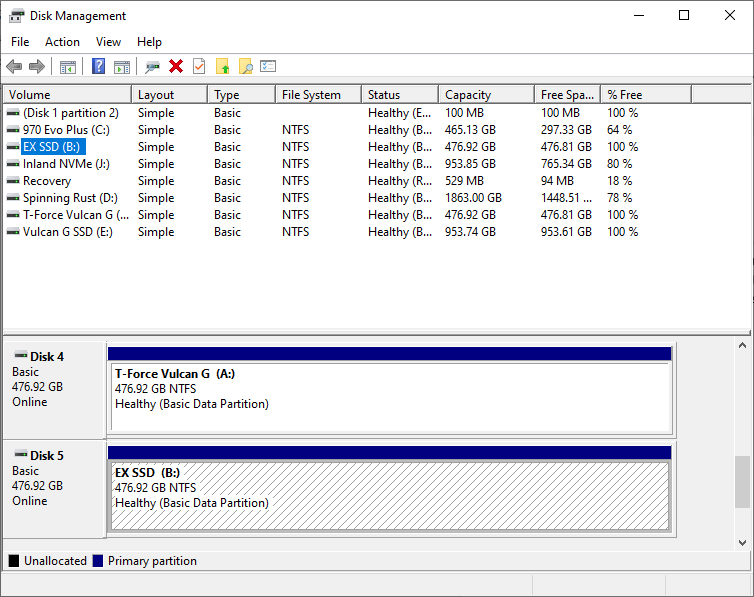Click the scroll up arrow in disk pane
Screen dimensions: 754x597
click(742, 345)
